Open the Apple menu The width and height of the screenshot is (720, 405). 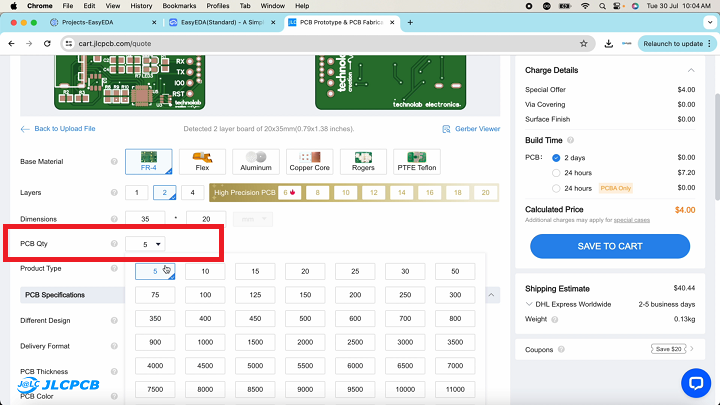point(14,6)
